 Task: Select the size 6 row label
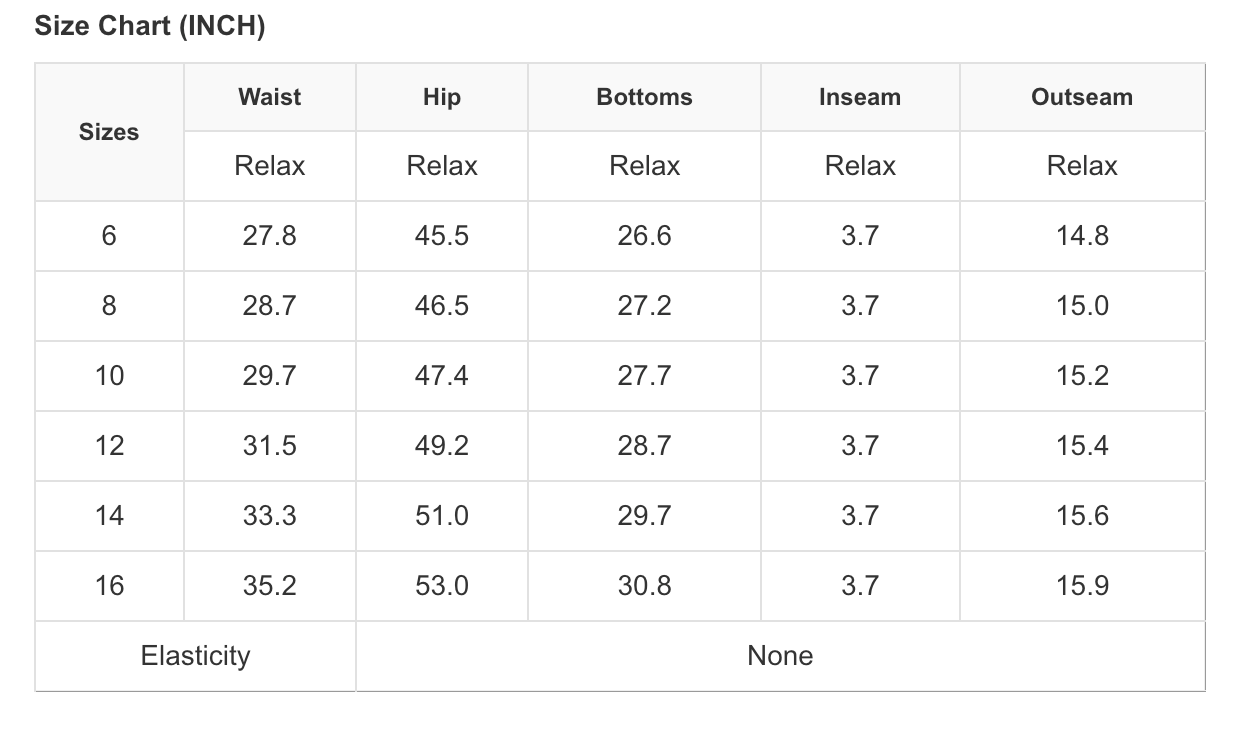click(109, 236)
